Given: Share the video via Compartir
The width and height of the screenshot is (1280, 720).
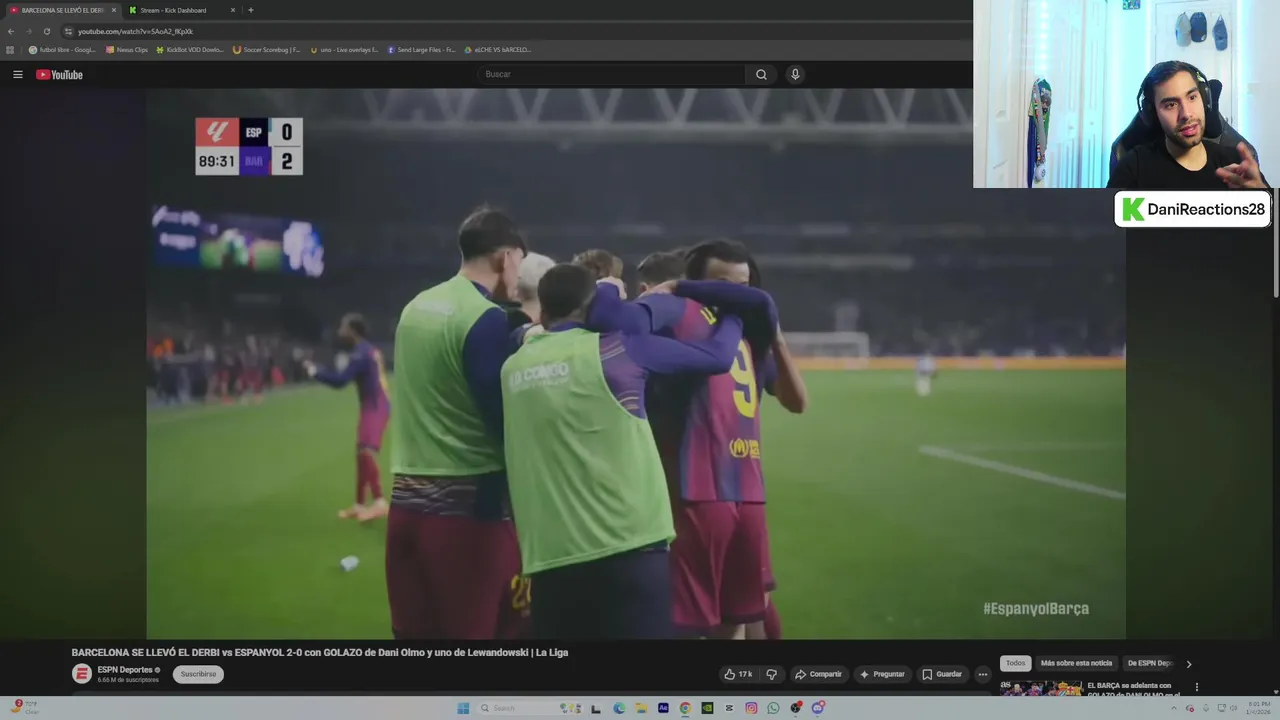Looking at the screenshot, I should point(818,674).
